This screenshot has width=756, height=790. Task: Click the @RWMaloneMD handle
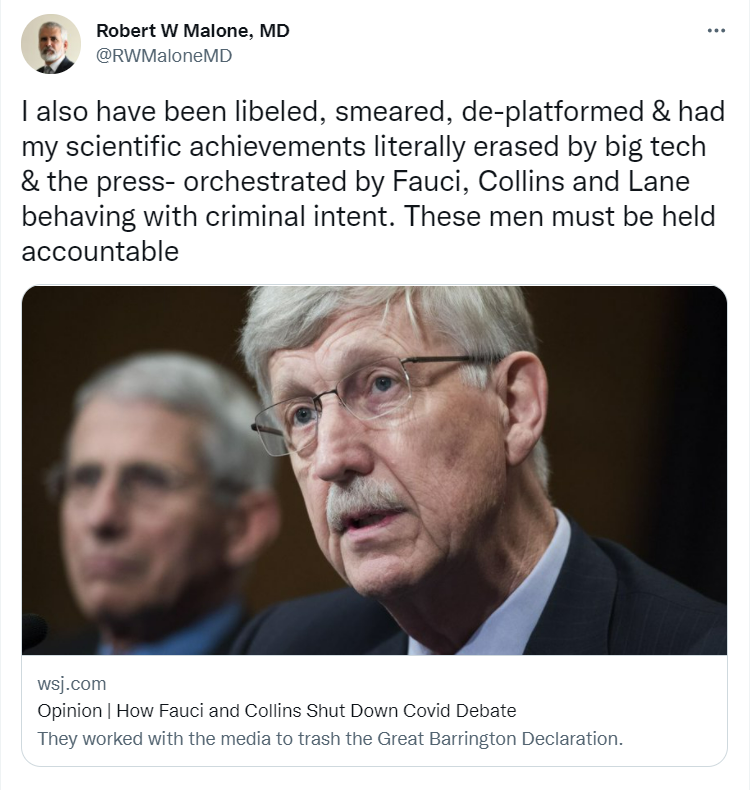[163, 56]
